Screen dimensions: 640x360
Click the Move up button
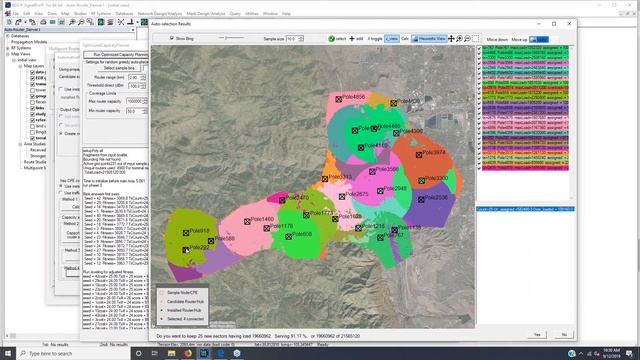(519, 40)
